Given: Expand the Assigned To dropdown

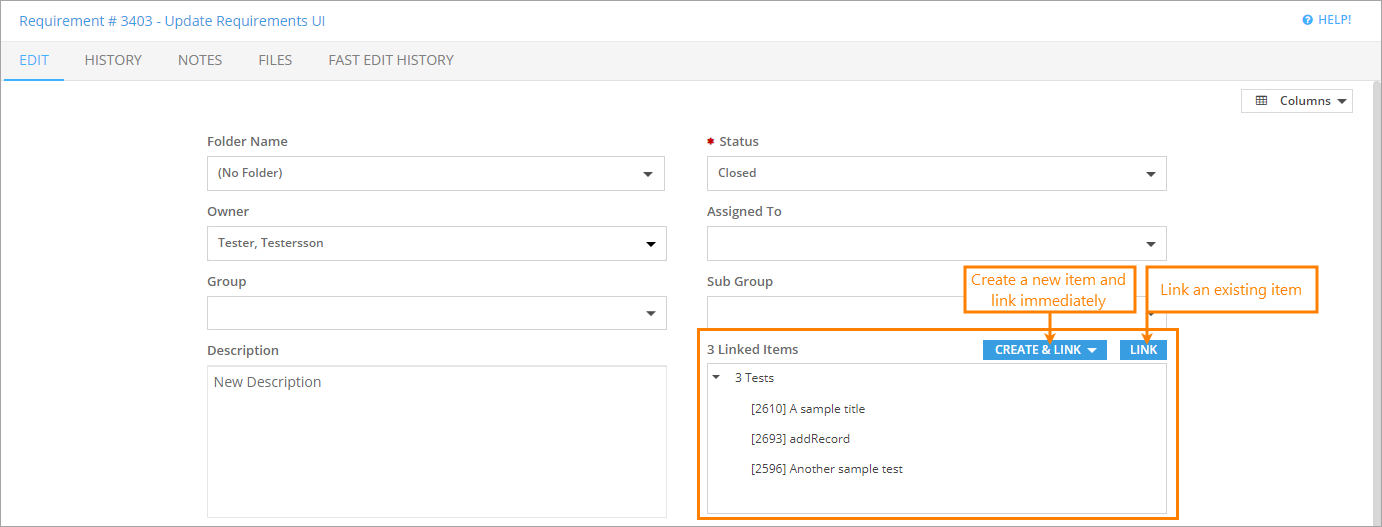Looking at the screenshot, I should click(x=936, y=243).
